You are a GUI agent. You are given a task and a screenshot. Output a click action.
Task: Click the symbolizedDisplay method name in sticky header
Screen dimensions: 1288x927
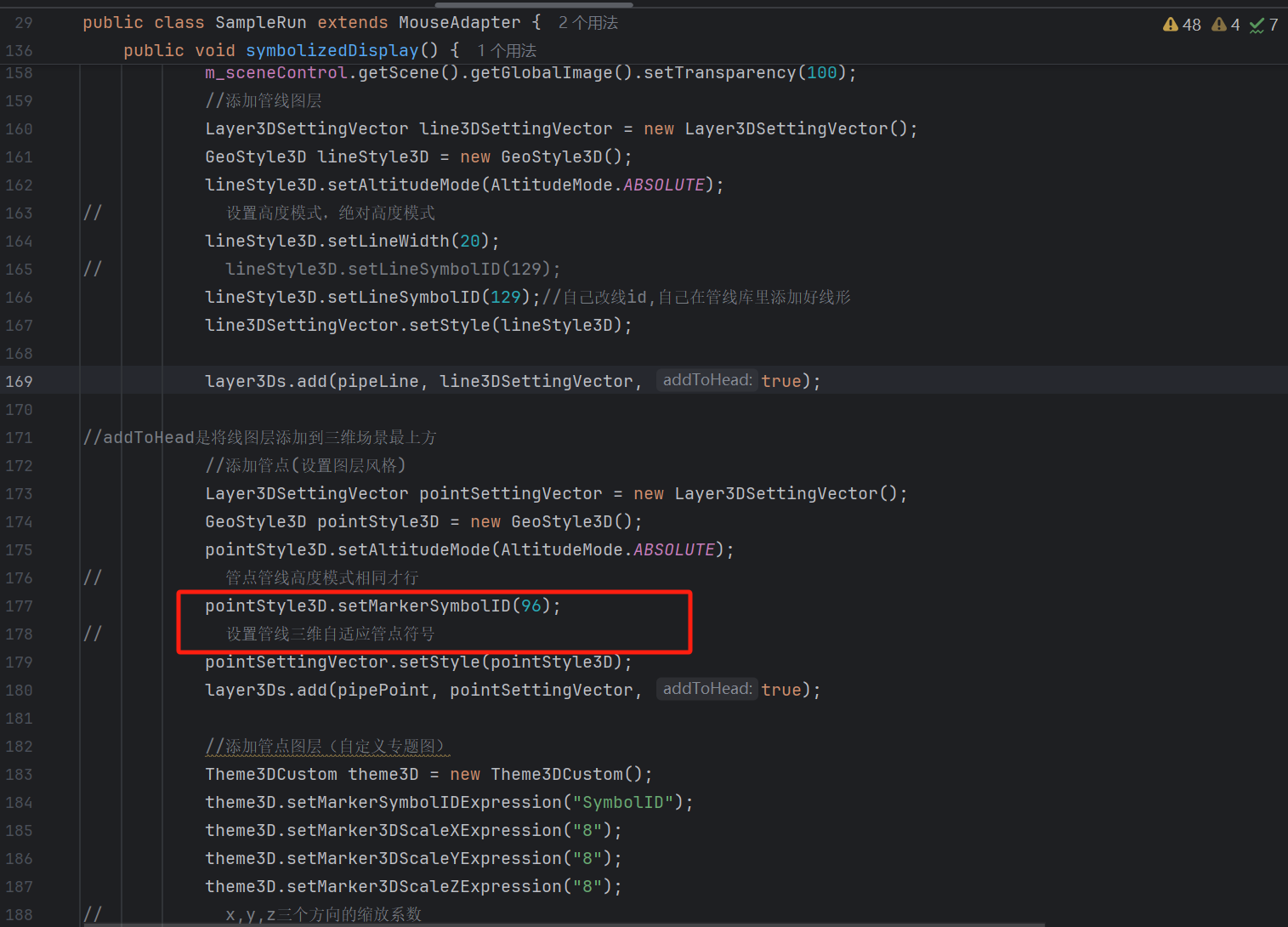[x=332, y=51]
